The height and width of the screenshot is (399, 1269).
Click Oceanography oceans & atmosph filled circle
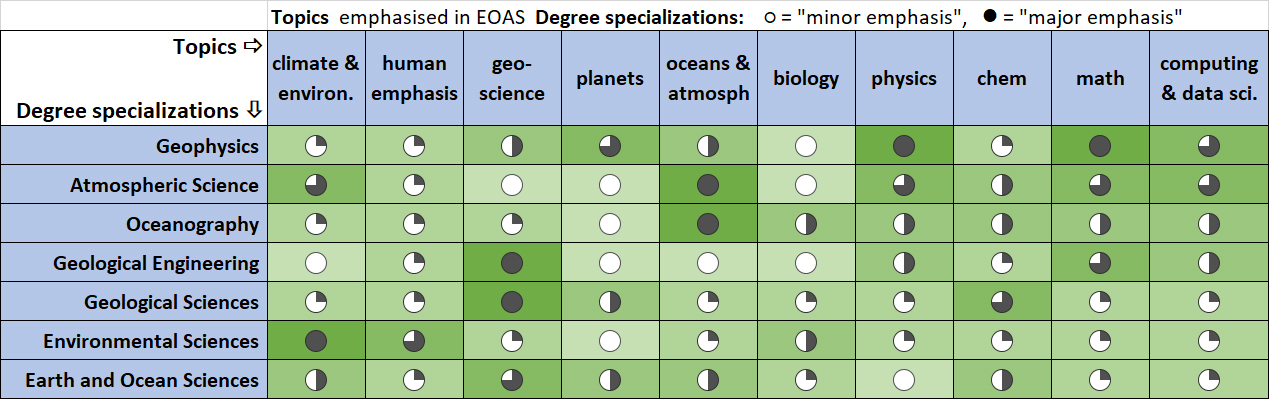point(708,224)
